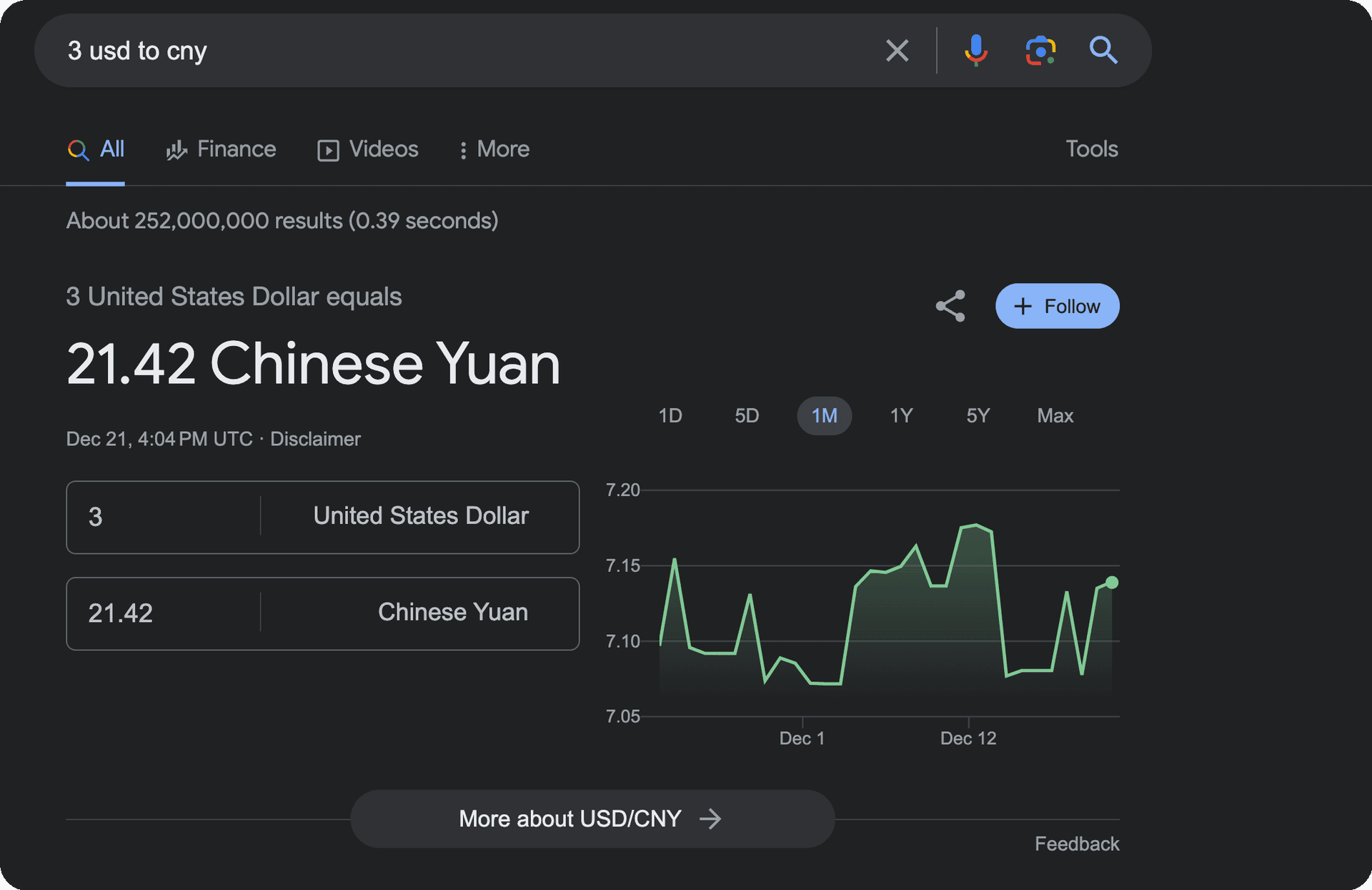
Task: Click the 'About 252,000,000 results' text
Action: [x=282, y=221]
